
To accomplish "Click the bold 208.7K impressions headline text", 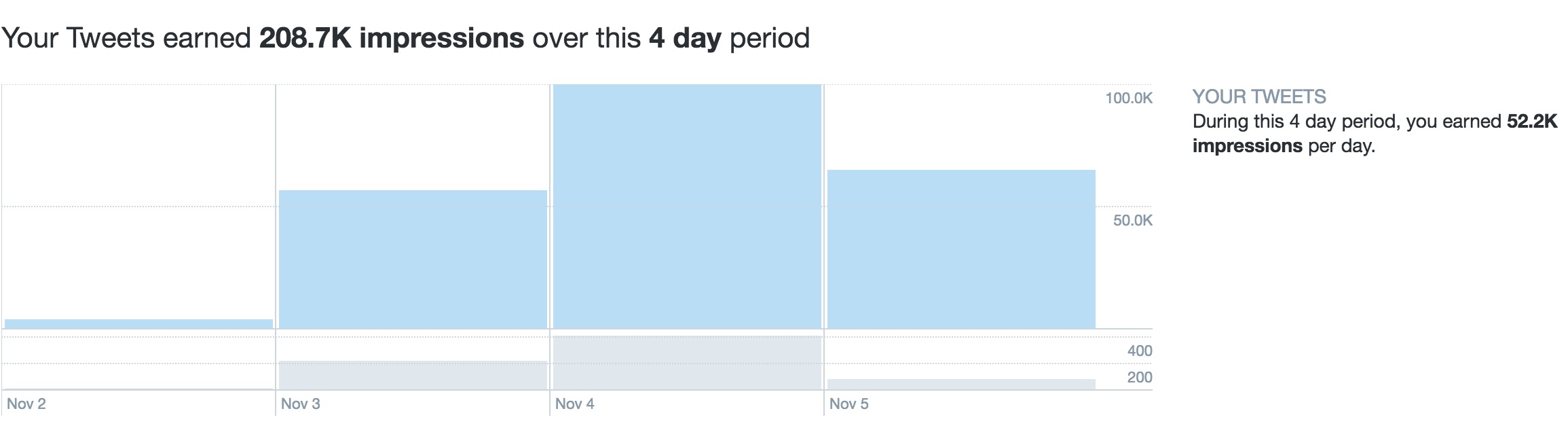I will 391,38.
